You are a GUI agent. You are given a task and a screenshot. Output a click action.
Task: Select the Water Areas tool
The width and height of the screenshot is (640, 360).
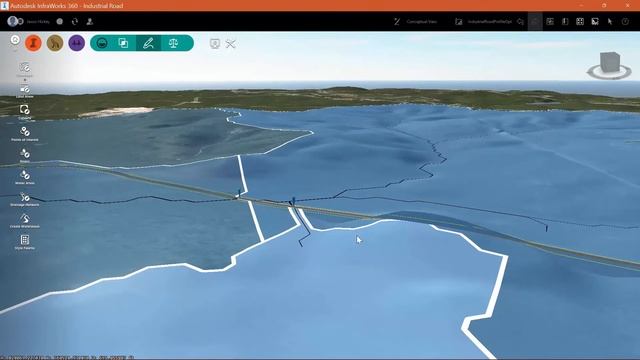pyautogui.click(x=24, y=177)
